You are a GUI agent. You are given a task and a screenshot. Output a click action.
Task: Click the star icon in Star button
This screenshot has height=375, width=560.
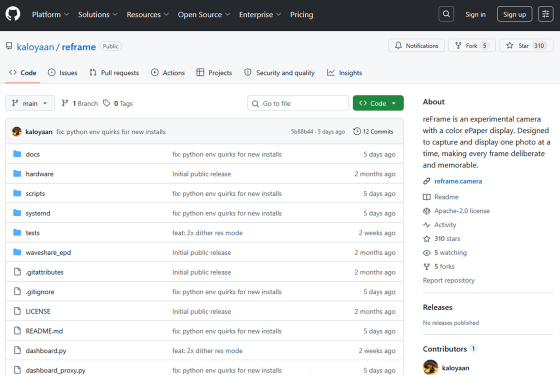point(510,45)
